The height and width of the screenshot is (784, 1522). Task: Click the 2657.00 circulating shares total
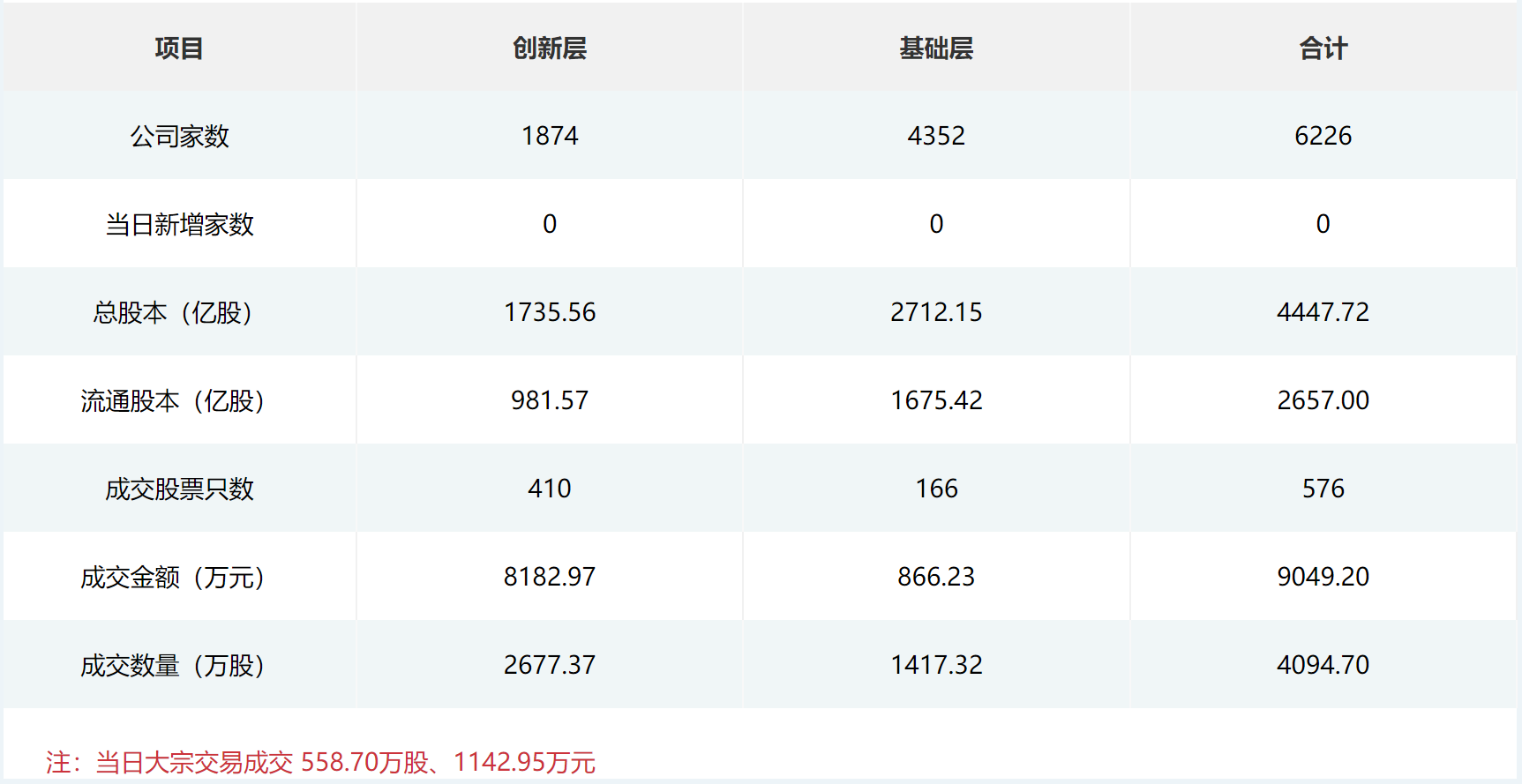(1323, 400)
